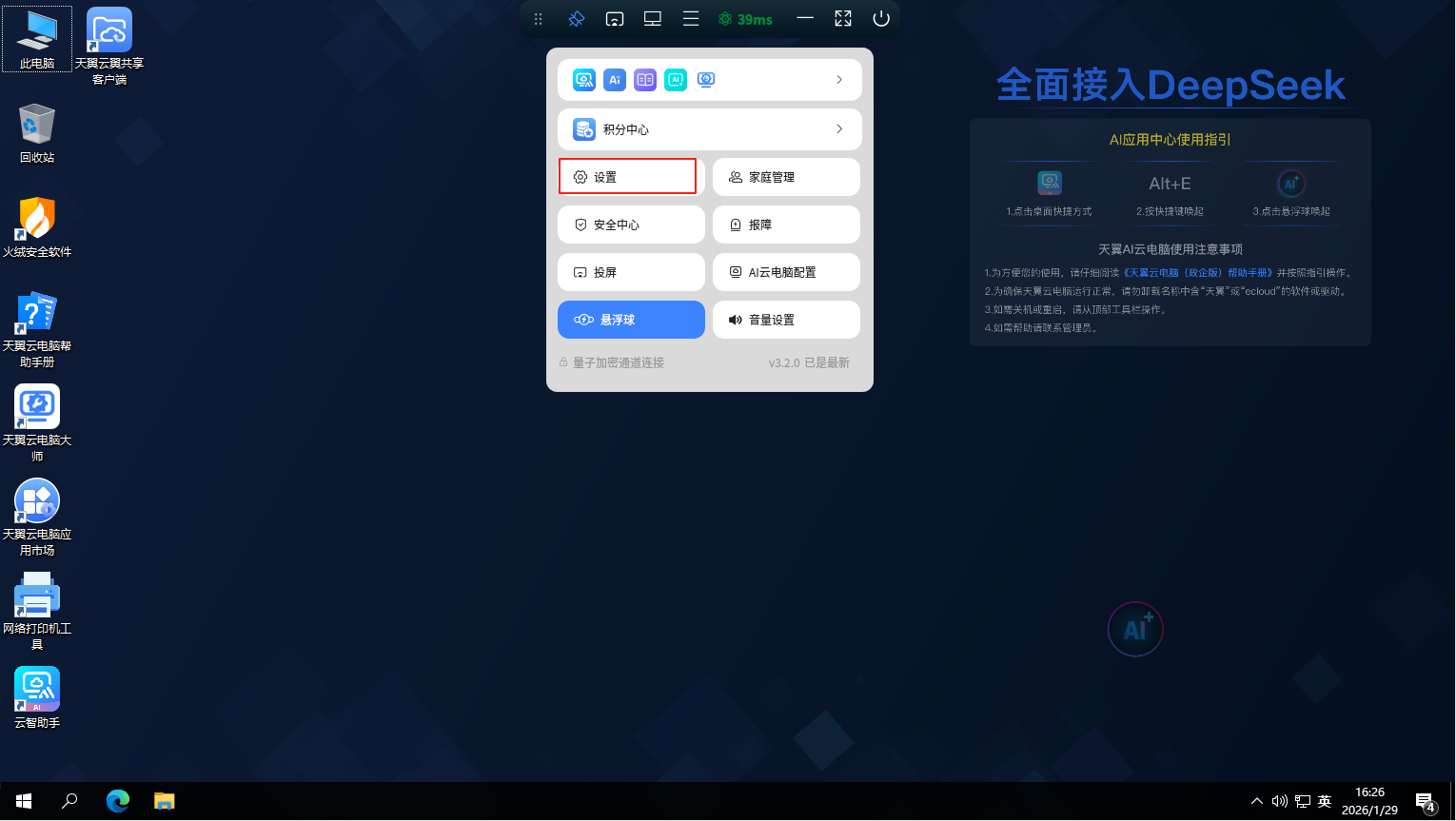Open 音量设置 volume settings
Screen dimensions: 1456x821
click(786, 320)
